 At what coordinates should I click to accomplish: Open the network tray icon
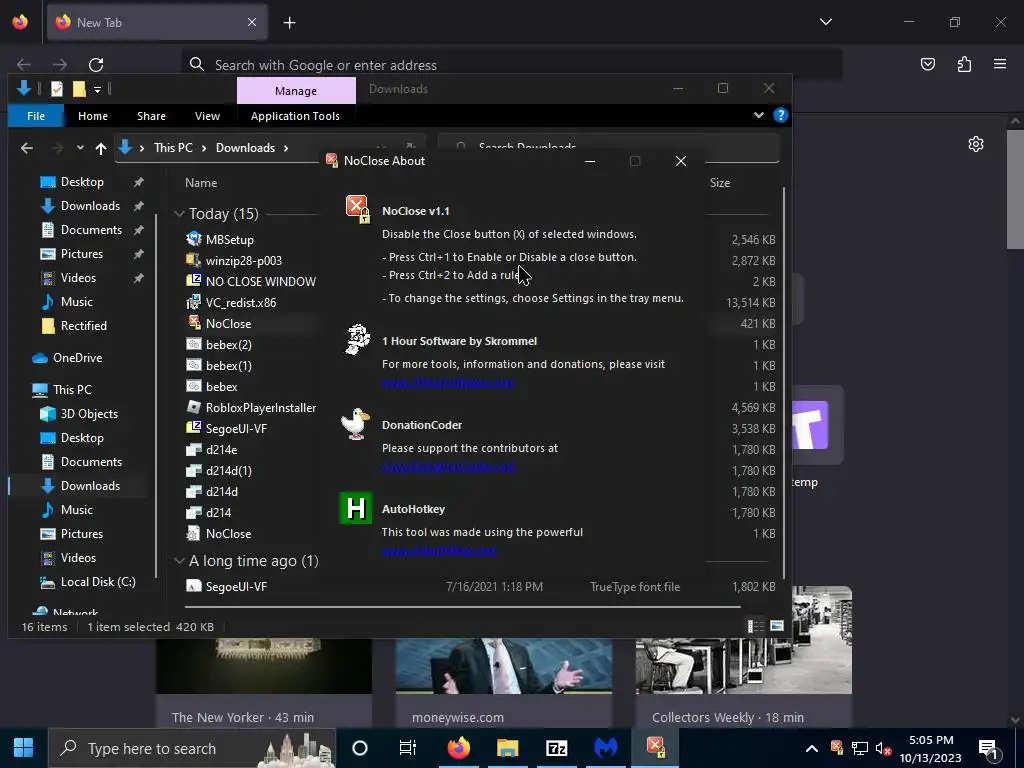click(860, 748)
